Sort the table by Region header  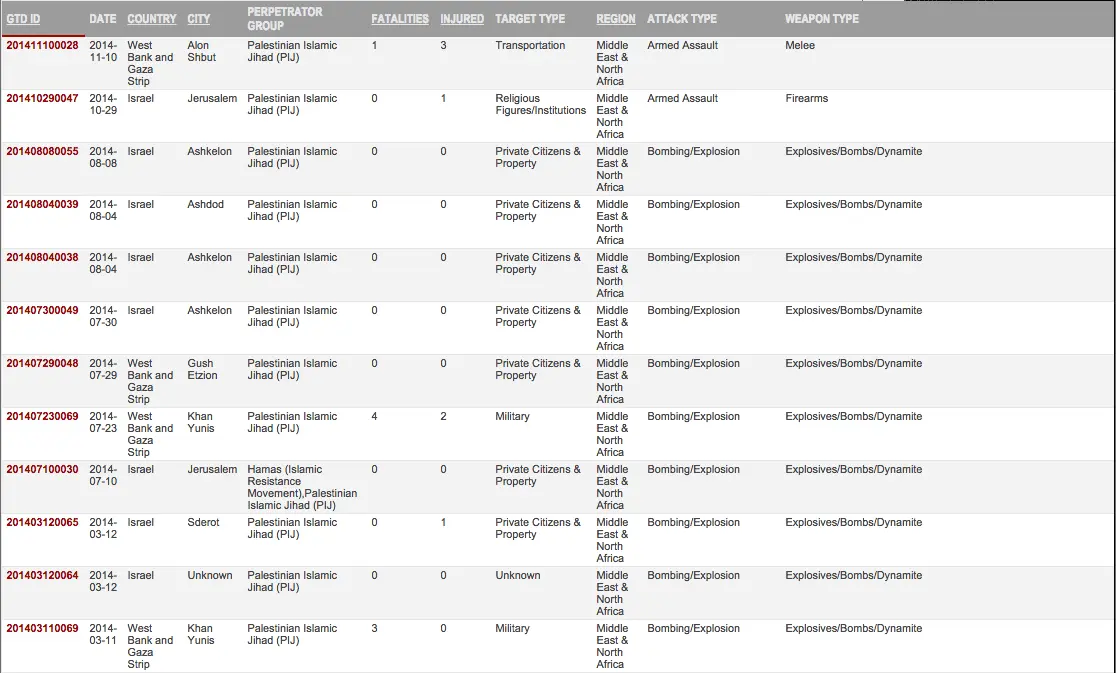pyautogui.click(x=615, y=19)
